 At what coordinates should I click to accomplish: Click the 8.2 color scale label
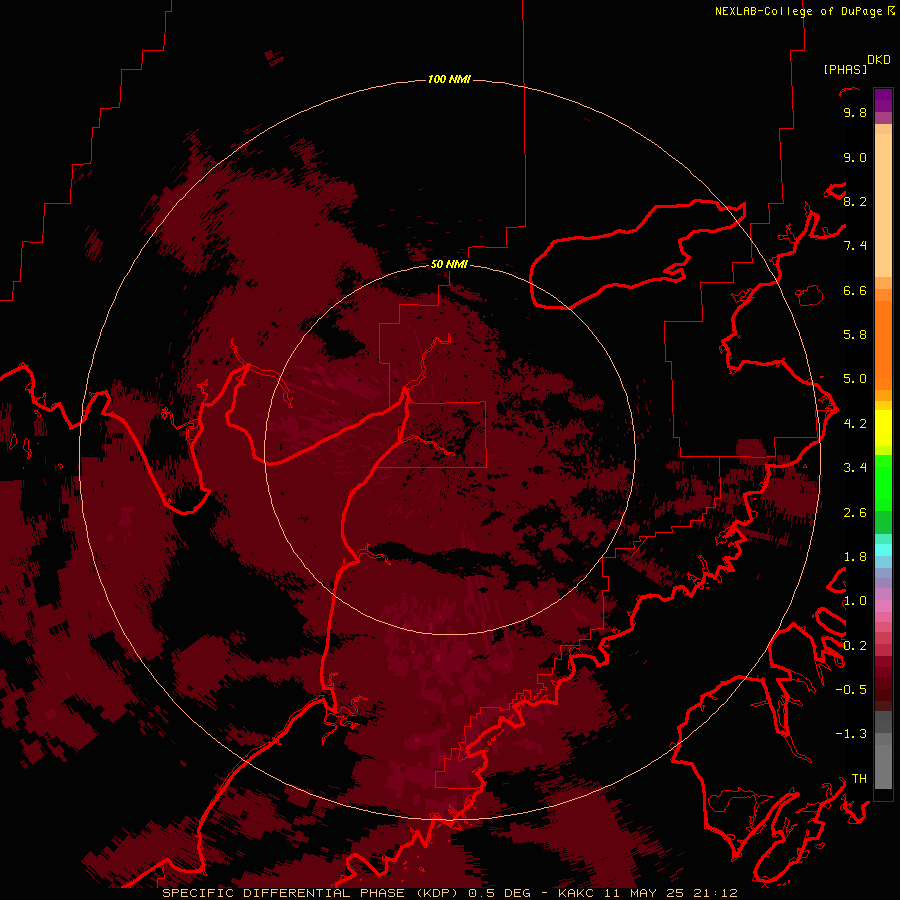pos(855,201)
